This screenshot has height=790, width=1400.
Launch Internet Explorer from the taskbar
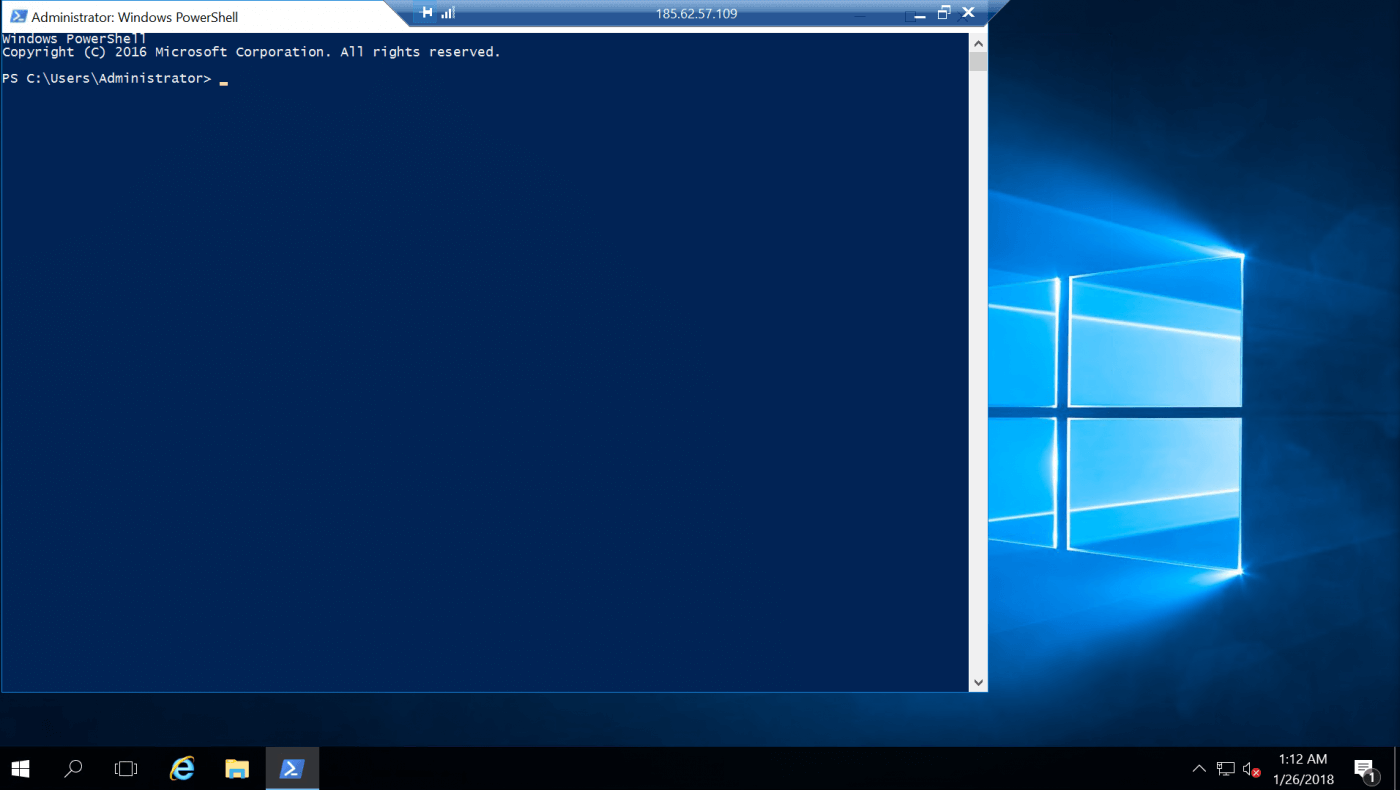[182, 768]
